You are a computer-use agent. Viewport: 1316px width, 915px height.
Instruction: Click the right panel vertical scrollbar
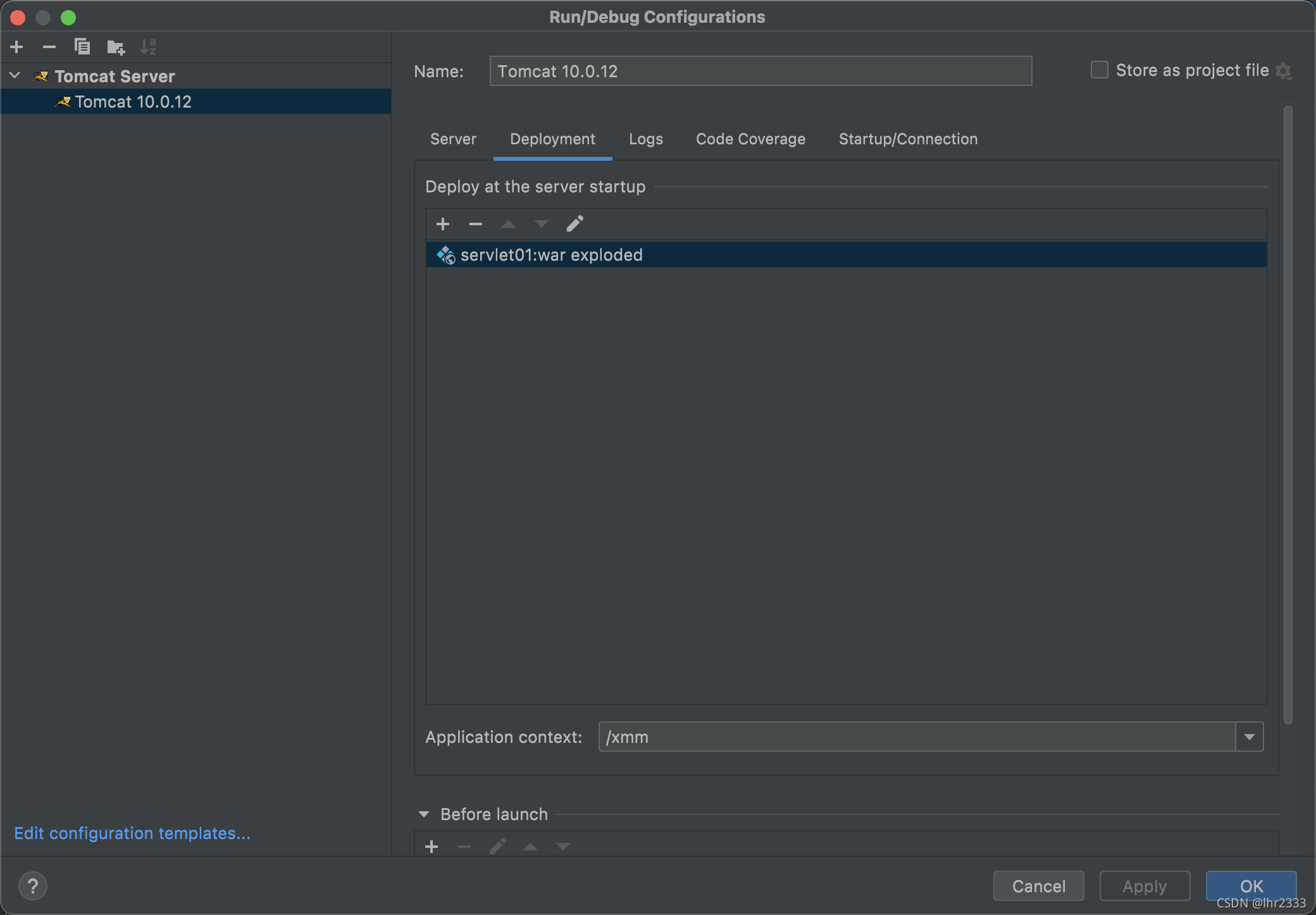click(1288, 414)
